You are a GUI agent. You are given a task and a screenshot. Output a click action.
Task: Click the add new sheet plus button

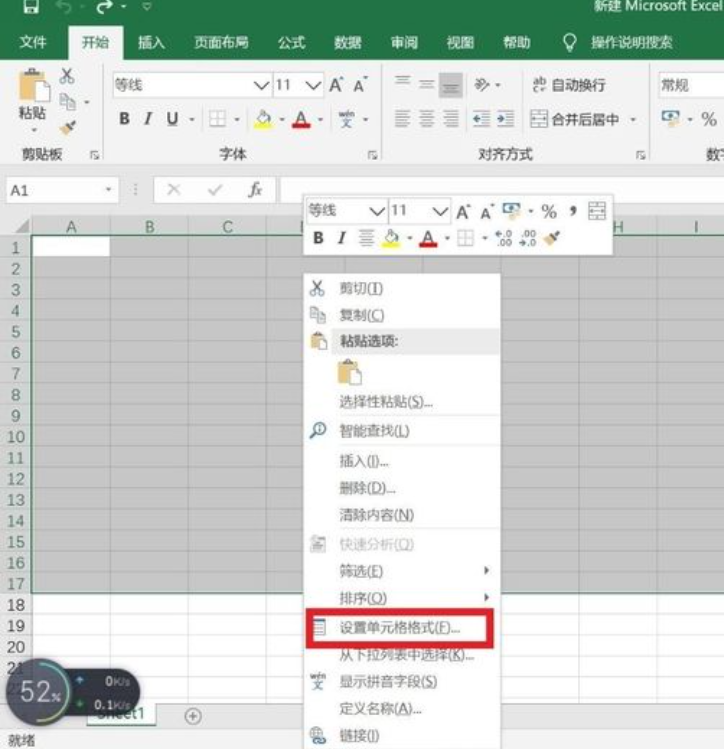point(193,716)
